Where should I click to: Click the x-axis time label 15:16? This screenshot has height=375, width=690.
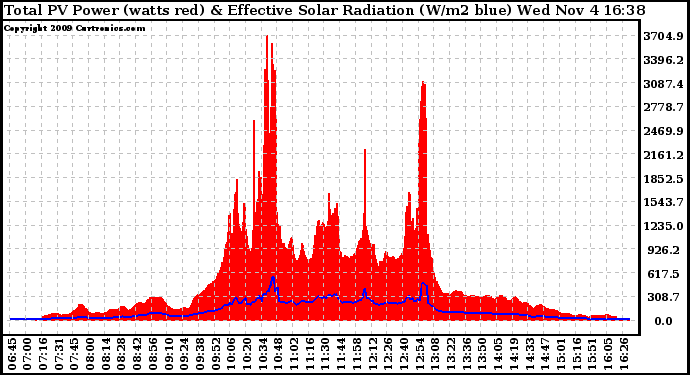[x=577, y=354]
